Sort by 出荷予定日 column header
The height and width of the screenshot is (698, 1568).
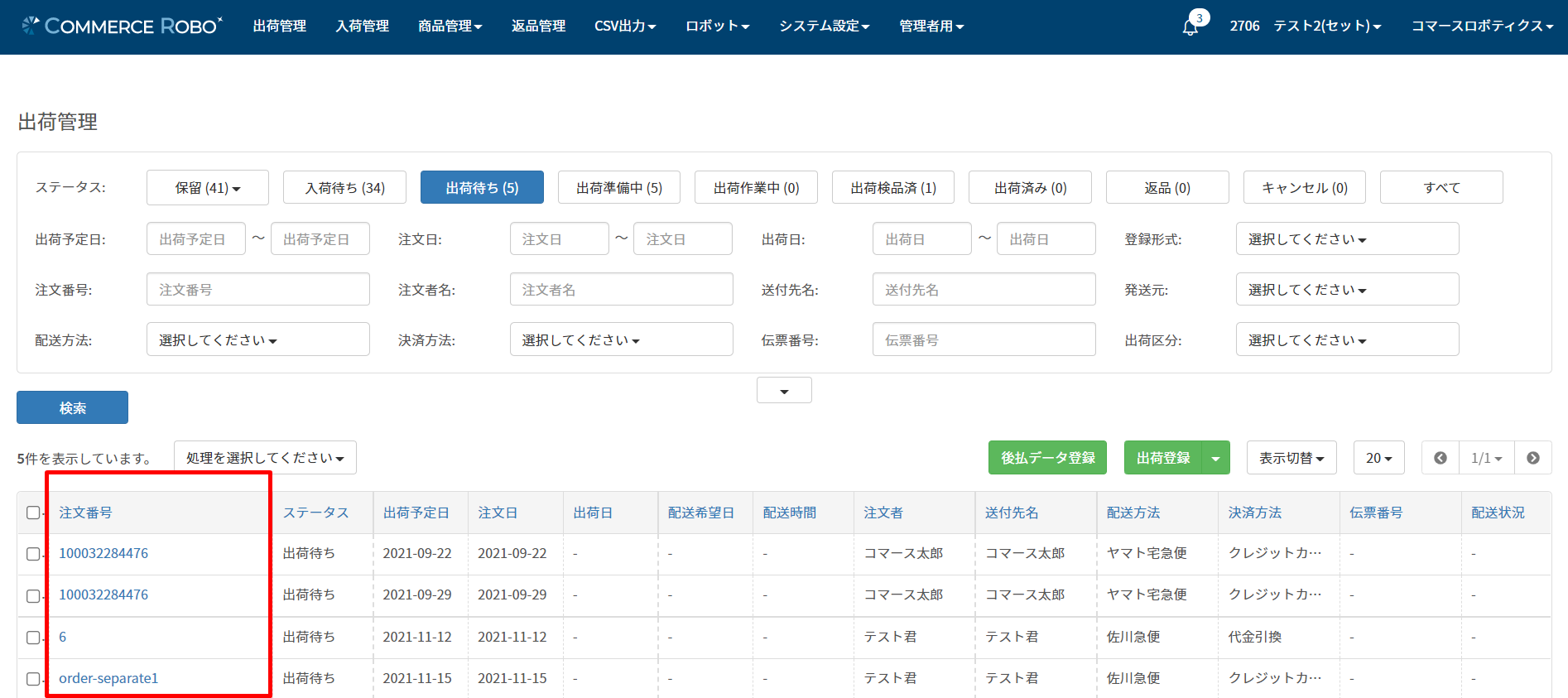pyautogui.click(x=416, y=513)
